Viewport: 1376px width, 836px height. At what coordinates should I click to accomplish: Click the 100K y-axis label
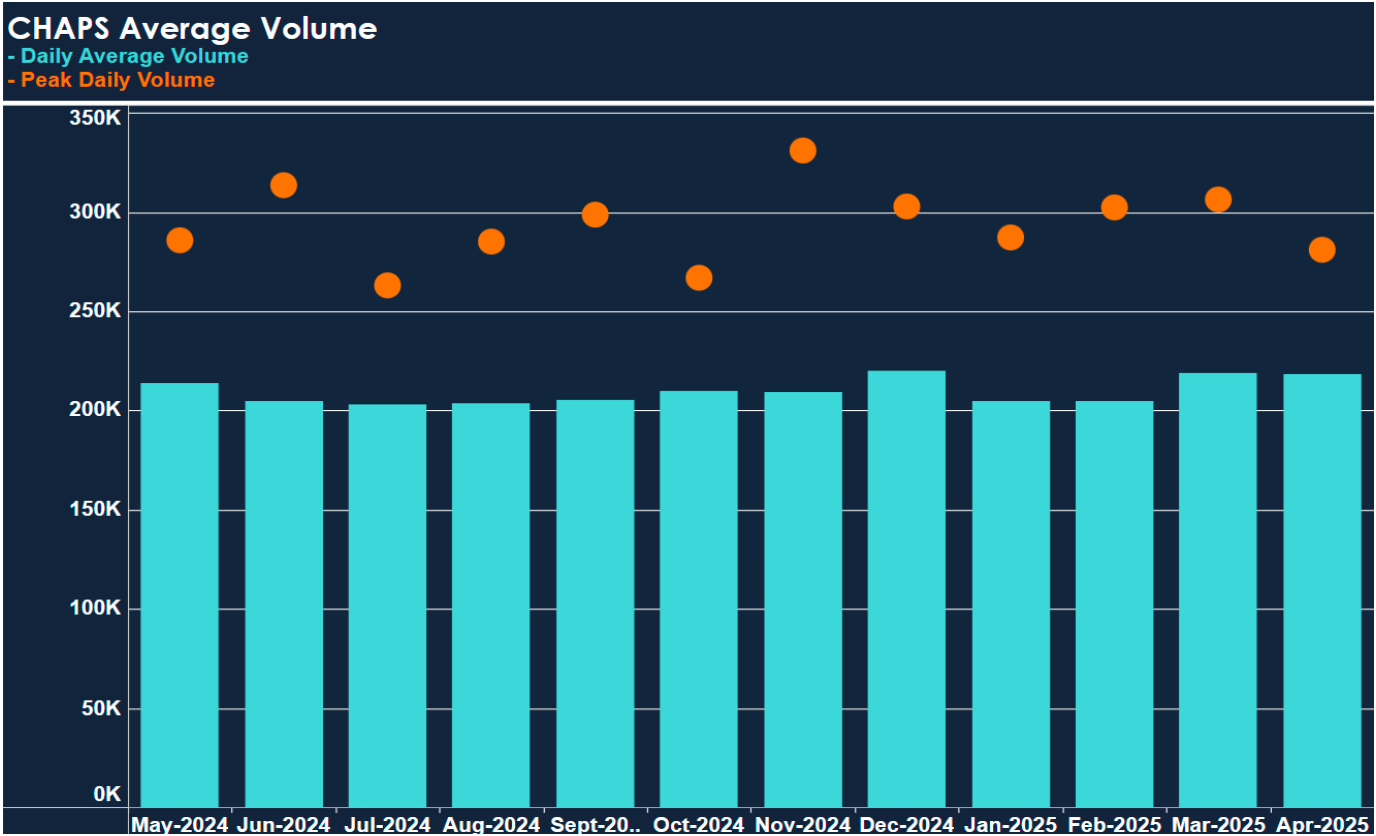click(95, 608)
